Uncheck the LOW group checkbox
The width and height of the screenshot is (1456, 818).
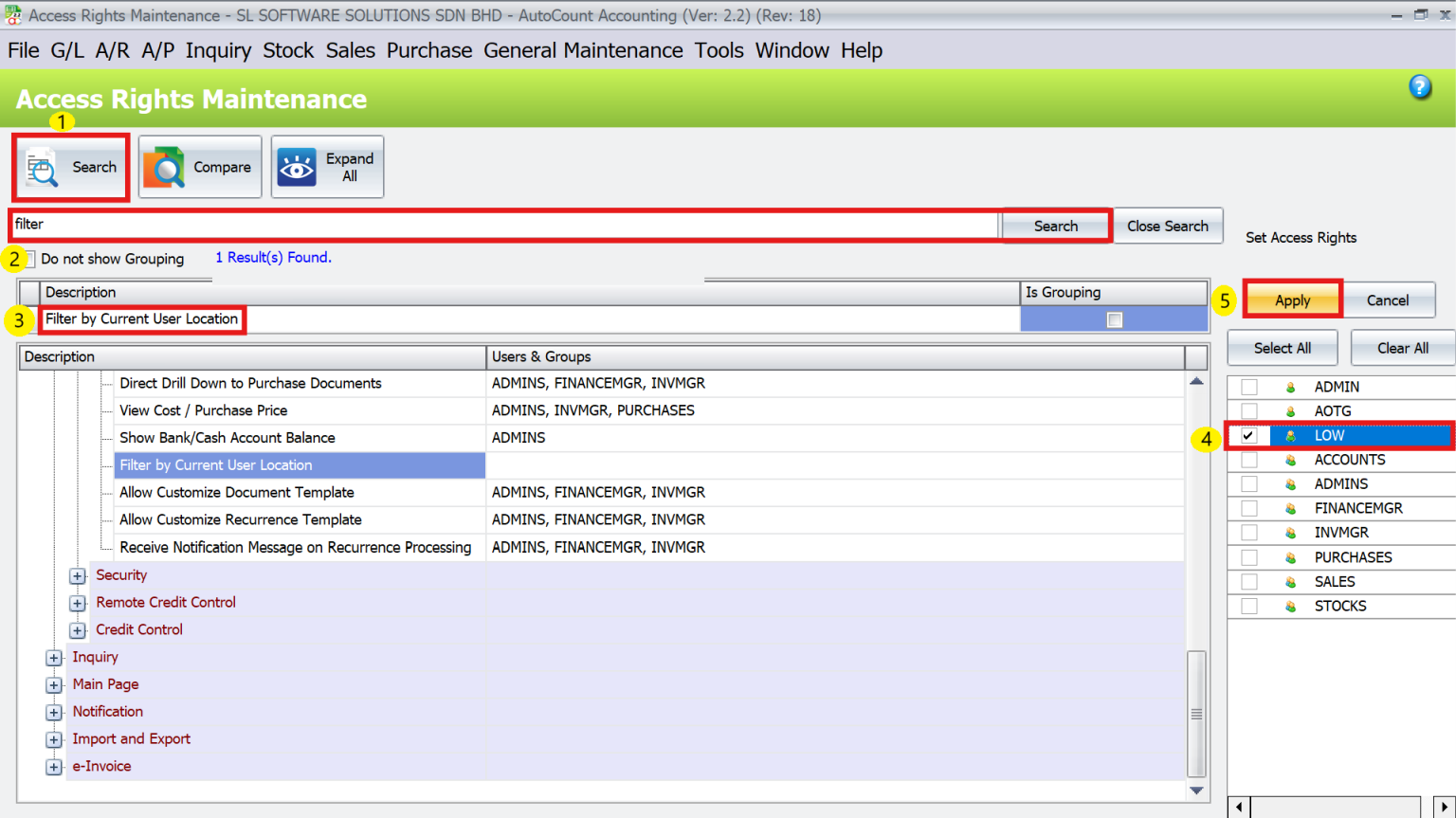pos(1248,435)
